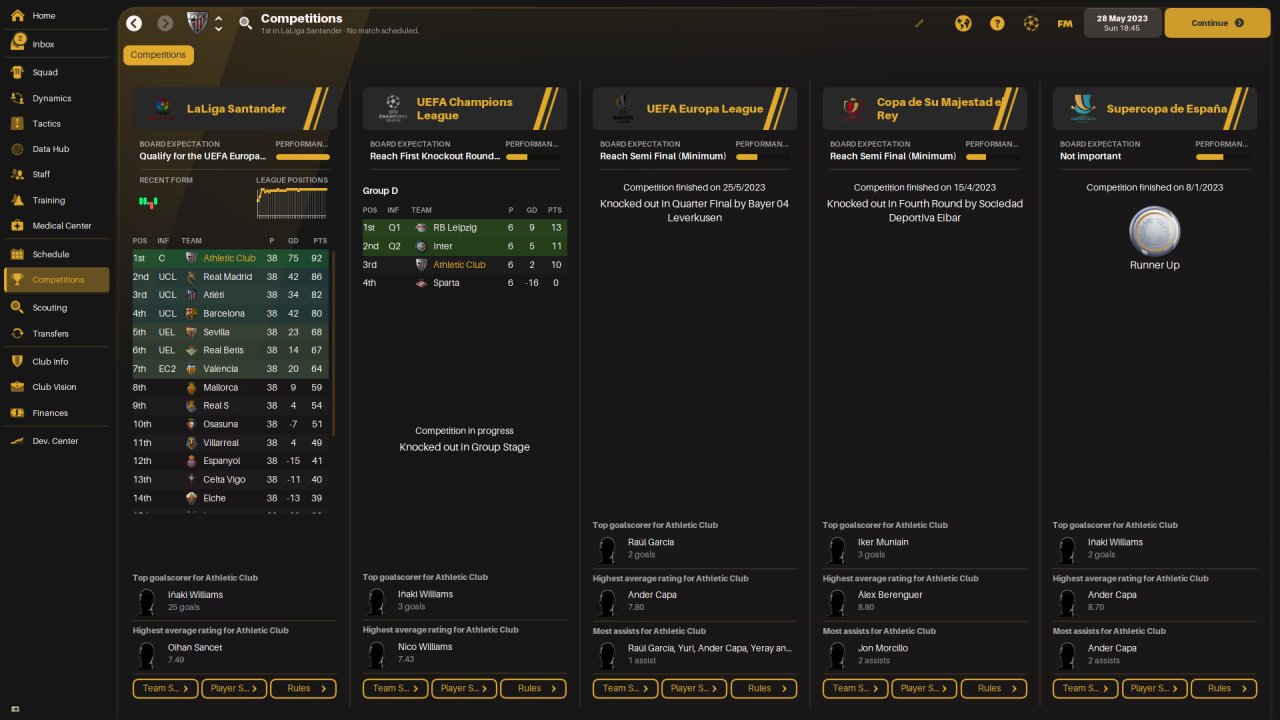The width and height of the screenshot is (1280, 720).
Task: Go forward with the right arrow button
Action: [x=165, y=23]
